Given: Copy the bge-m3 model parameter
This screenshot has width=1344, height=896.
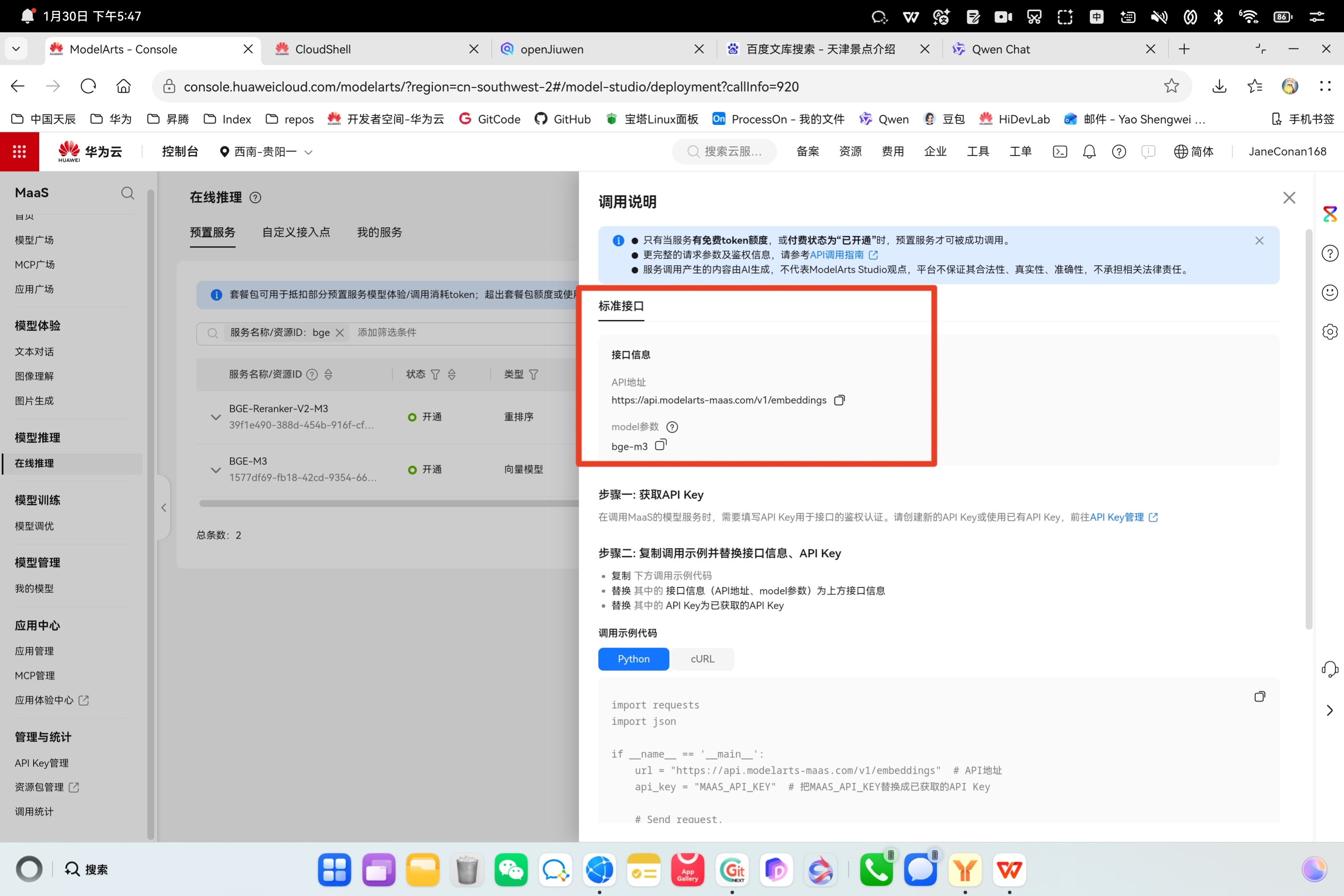Looking at the screenshot, I should pyautogui.click(x=660, y=445).
